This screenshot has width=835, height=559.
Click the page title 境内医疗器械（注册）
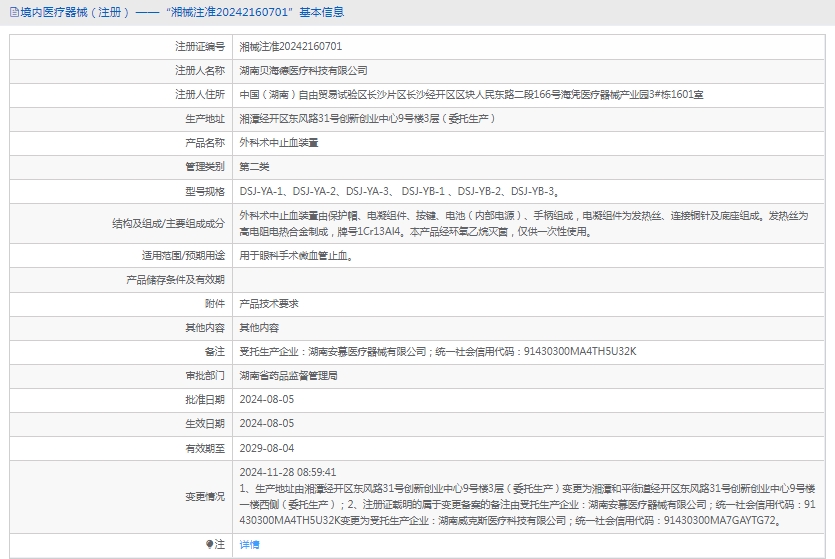coord(75,12)
